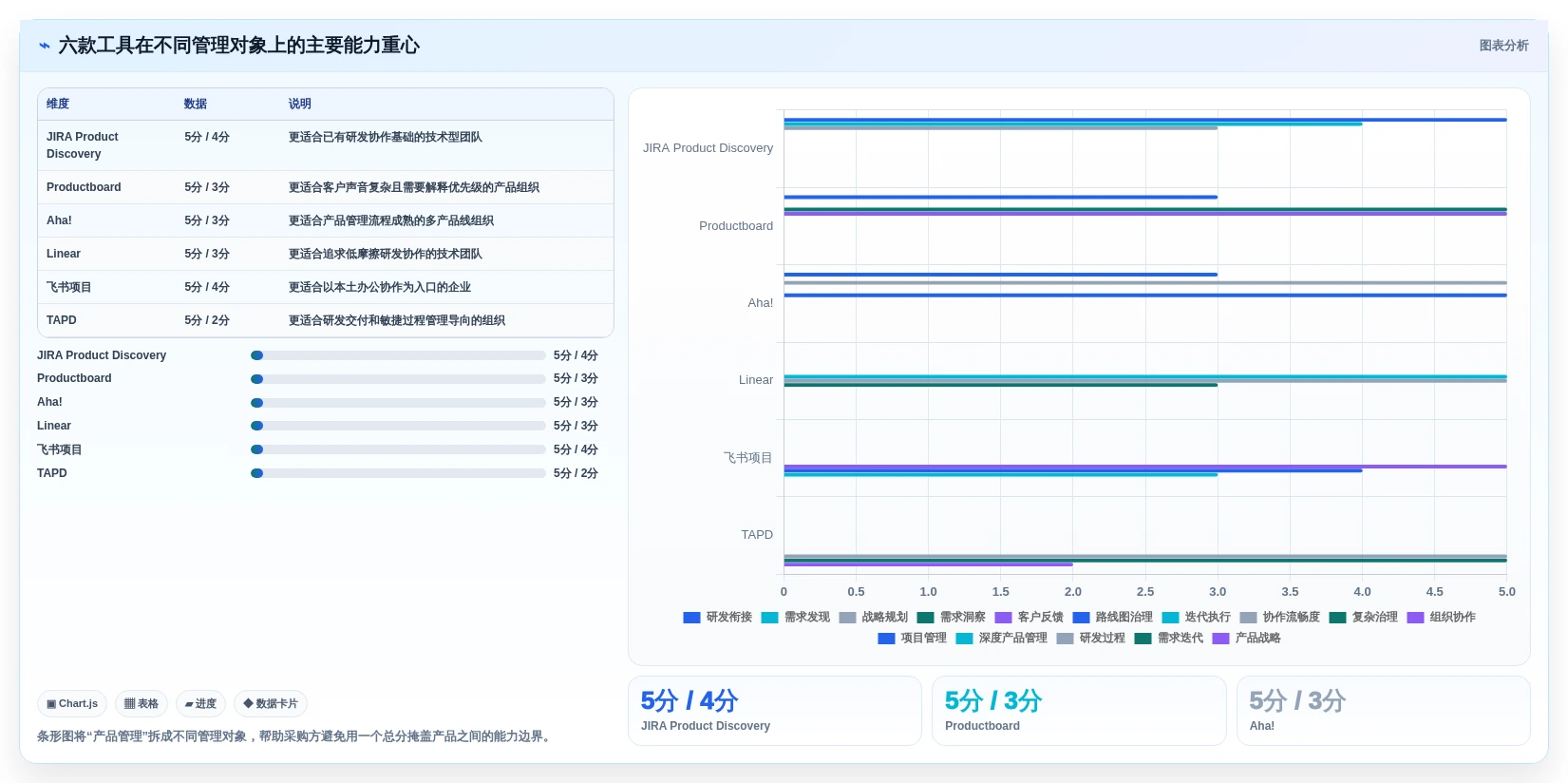Open the JIRA Product Discovery score card

(775, 711)
